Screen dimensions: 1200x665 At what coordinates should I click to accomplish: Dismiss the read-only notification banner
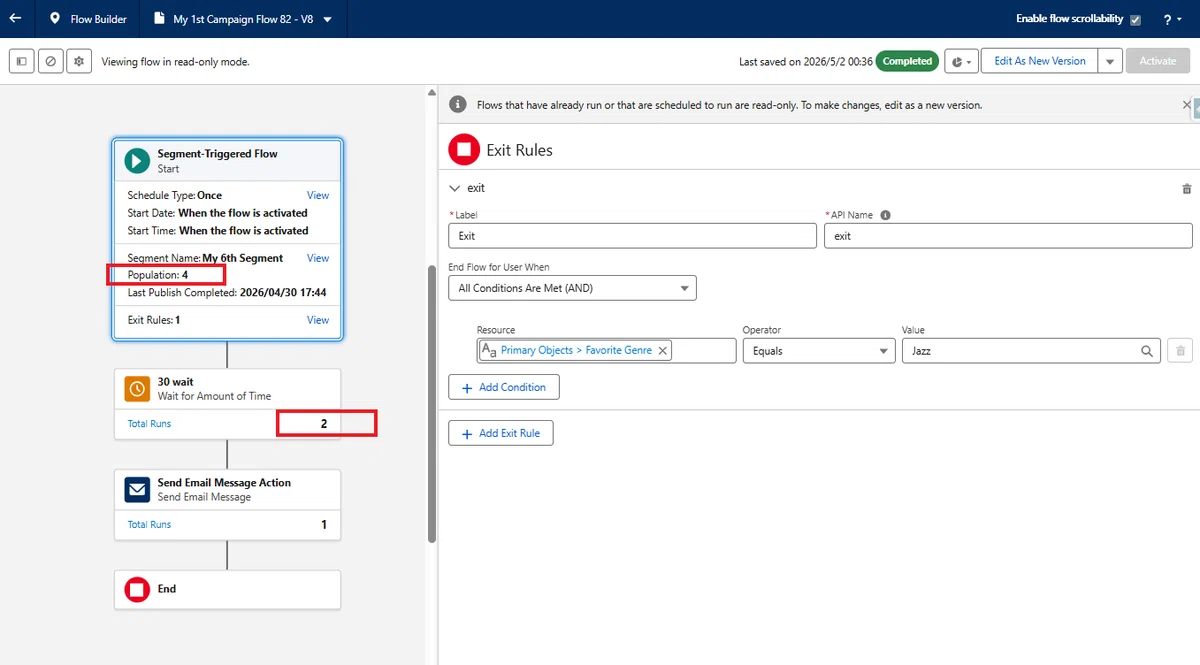(1187, 104)
